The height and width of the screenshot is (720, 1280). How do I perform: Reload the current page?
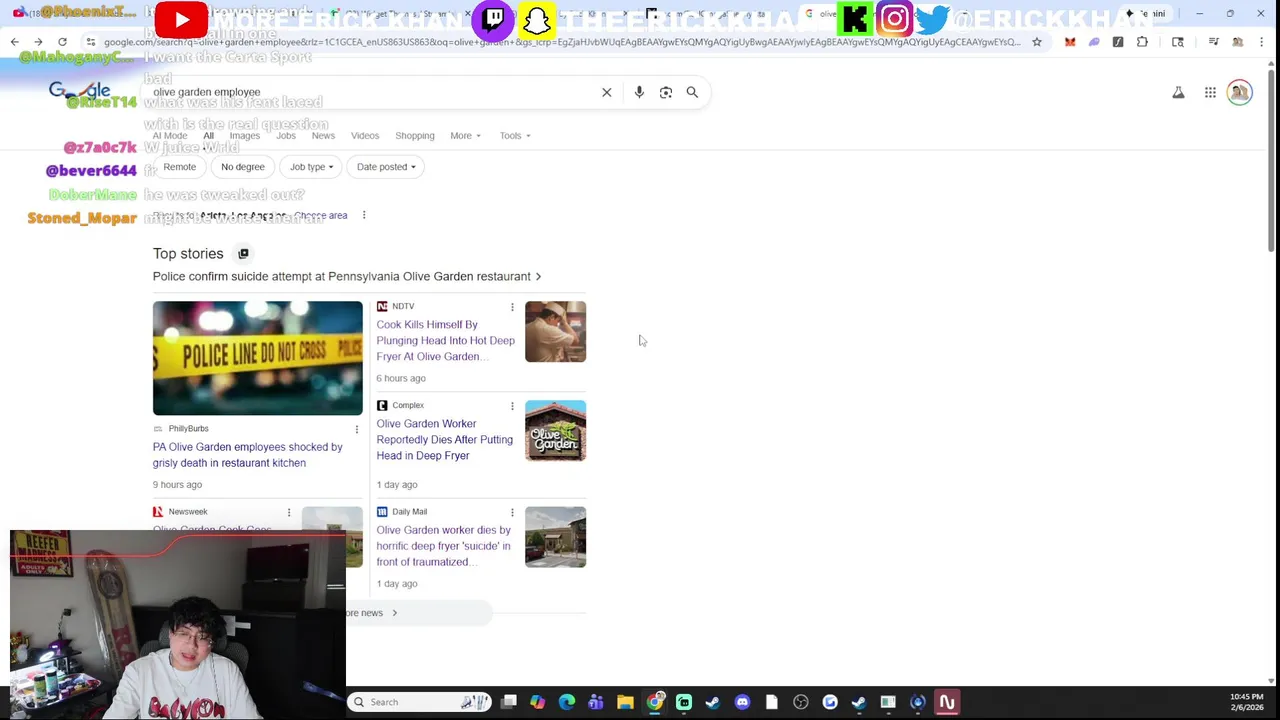click(x=62, y=42)
